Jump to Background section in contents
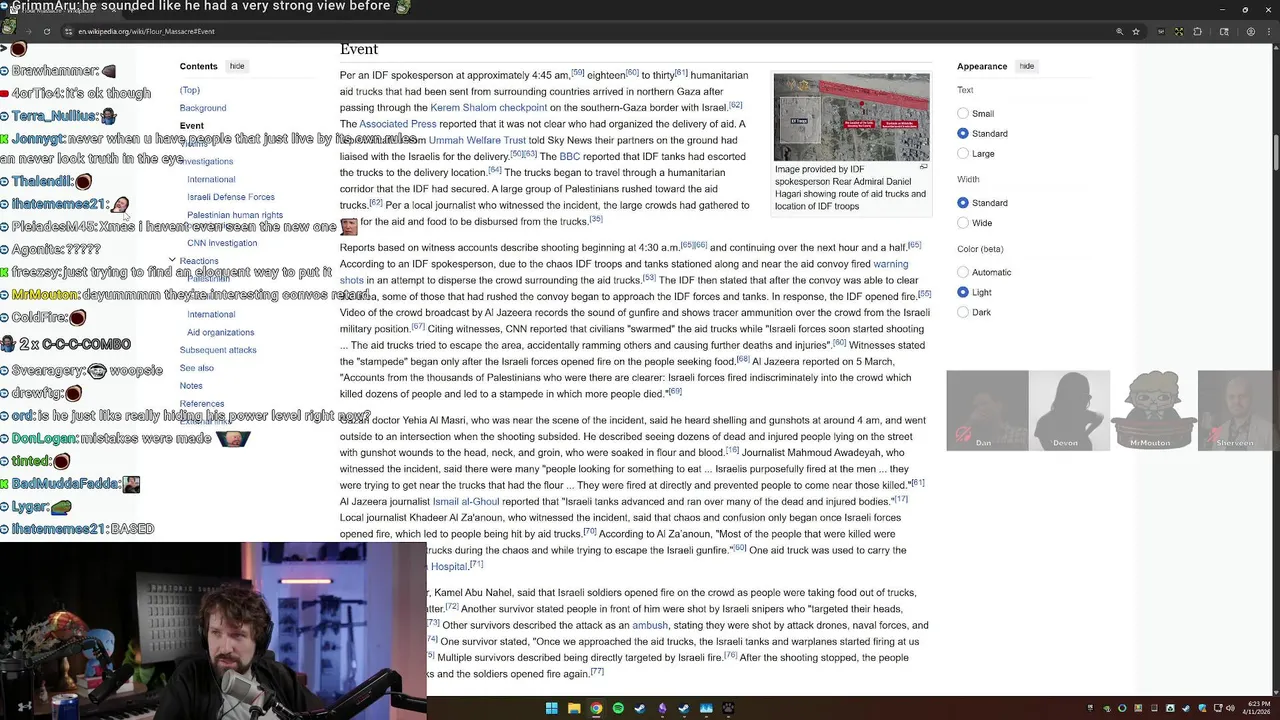The width and height of the screenshot is (1280, 720). (x=203, y=108)
